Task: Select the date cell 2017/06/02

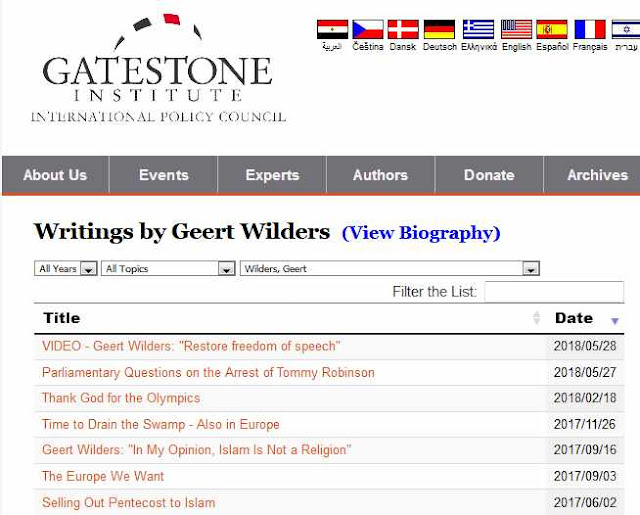Action: [585, 502]
